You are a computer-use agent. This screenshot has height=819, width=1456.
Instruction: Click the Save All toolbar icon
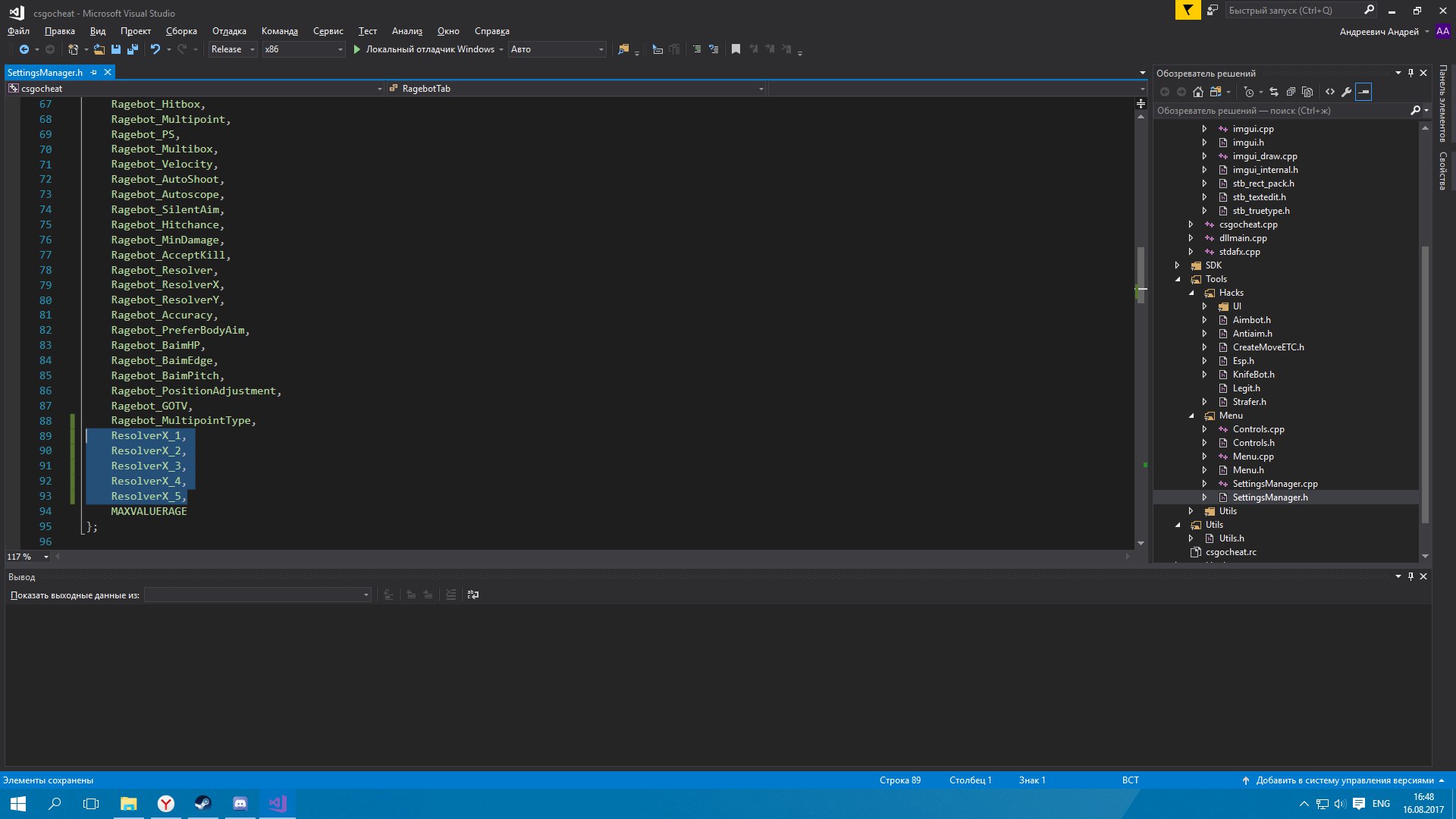pyautogui.click(x=133, y=49)
